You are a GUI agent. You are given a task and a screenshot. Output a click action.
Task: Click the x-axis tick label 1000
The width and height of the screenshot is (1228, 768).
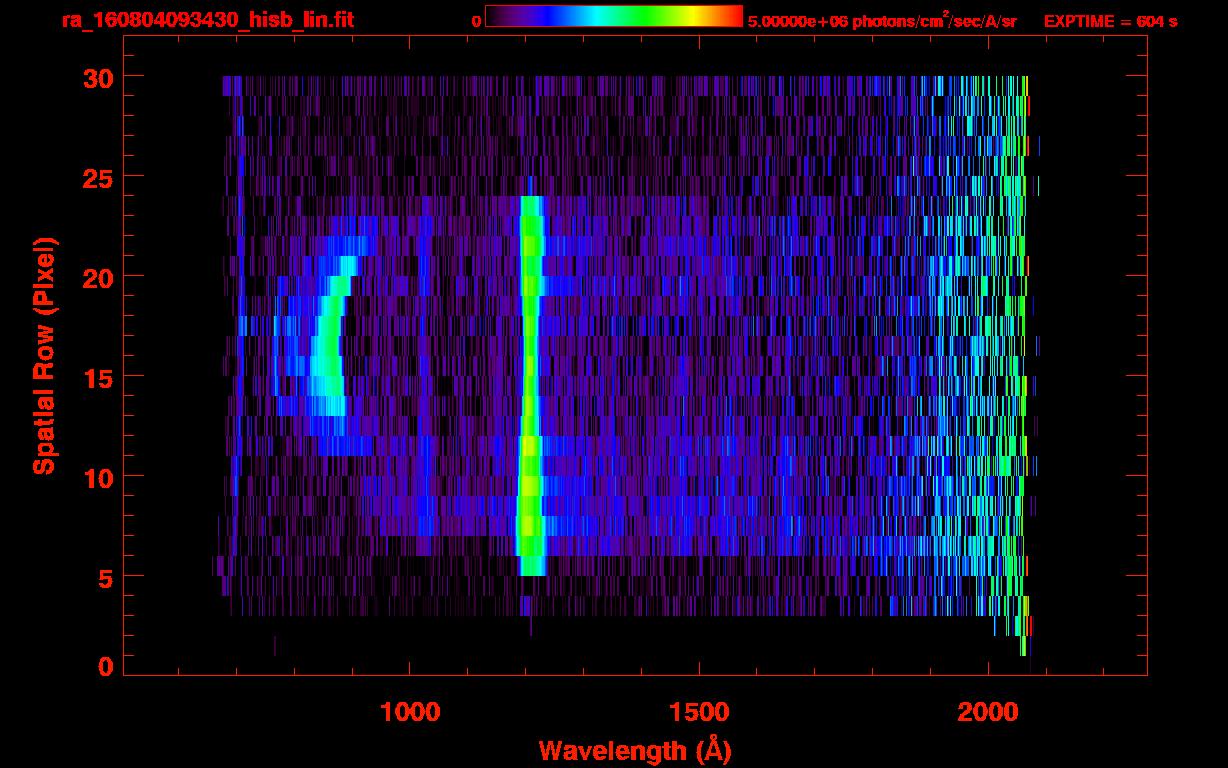(410, 712)
